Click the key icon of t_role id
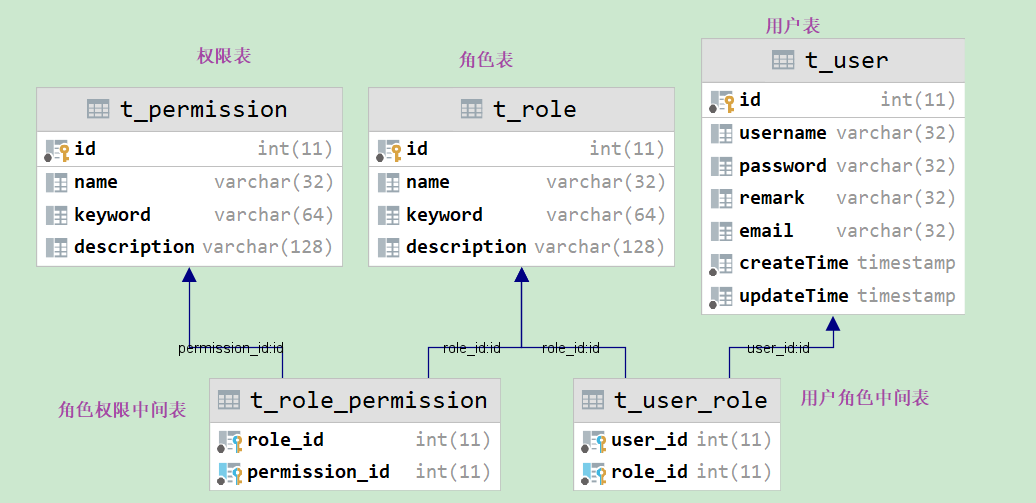The image size is (1036, 503). 389,149
